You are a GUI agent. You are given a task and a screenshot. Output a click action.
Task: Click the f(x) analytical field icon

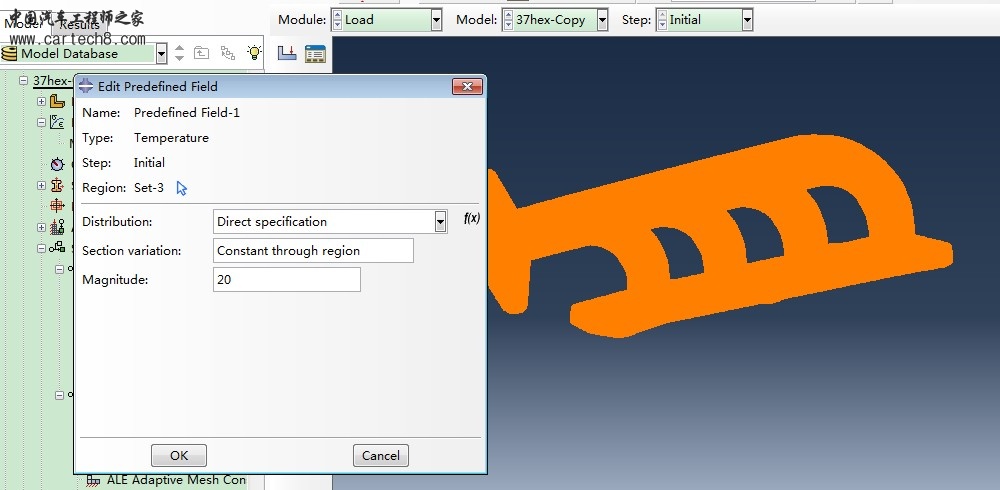coord(472,218)
